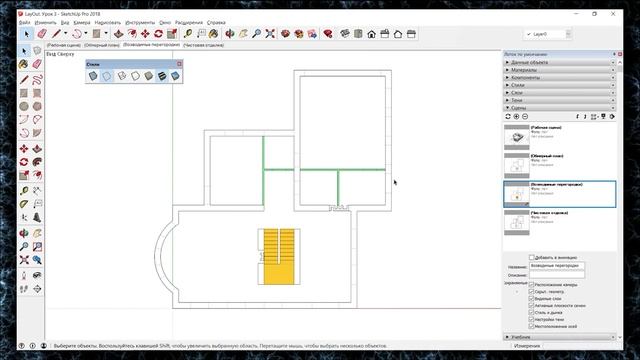Image resolution: width=640 pixels, height=360 pixels.
Task: Switch to Shaded face style
Action: coord(149,76)
